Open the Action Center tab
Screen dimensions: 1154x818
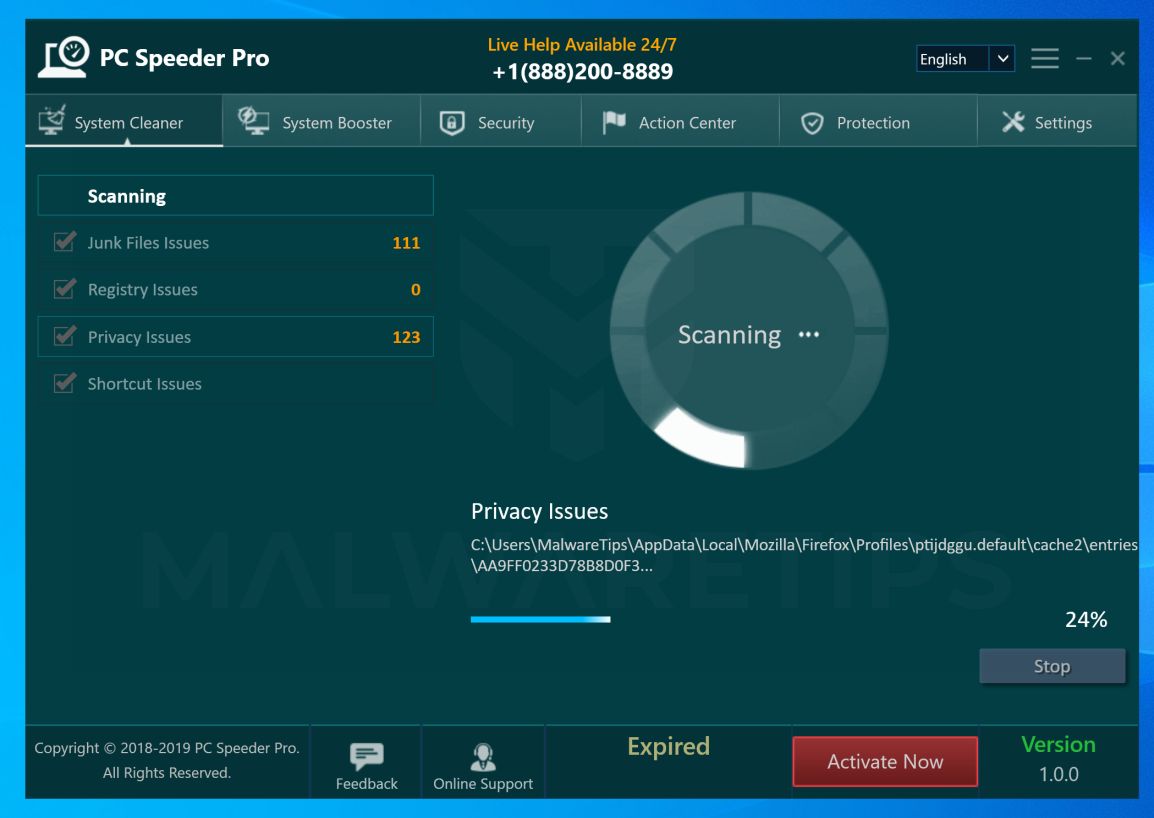[x=681, y=121]
